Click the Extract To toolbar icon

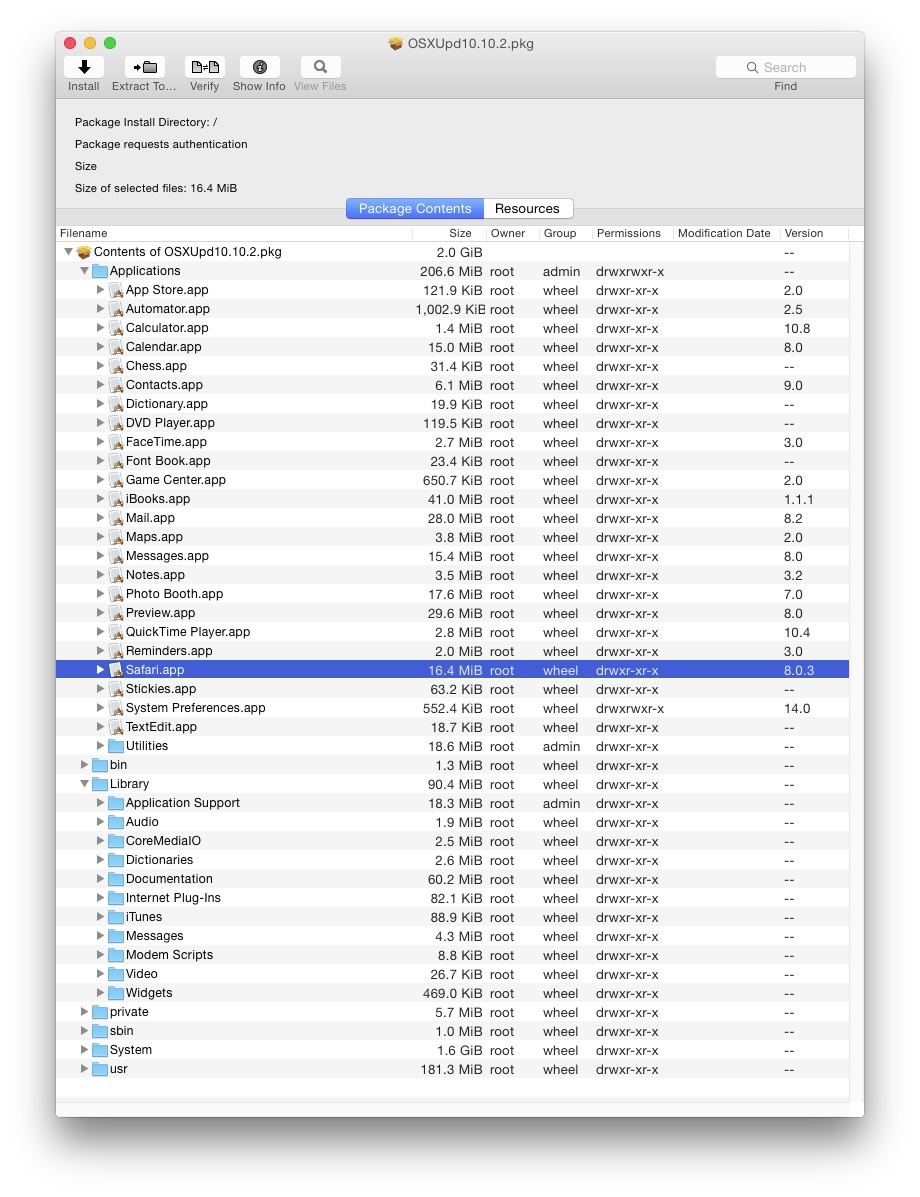(144, 67)
